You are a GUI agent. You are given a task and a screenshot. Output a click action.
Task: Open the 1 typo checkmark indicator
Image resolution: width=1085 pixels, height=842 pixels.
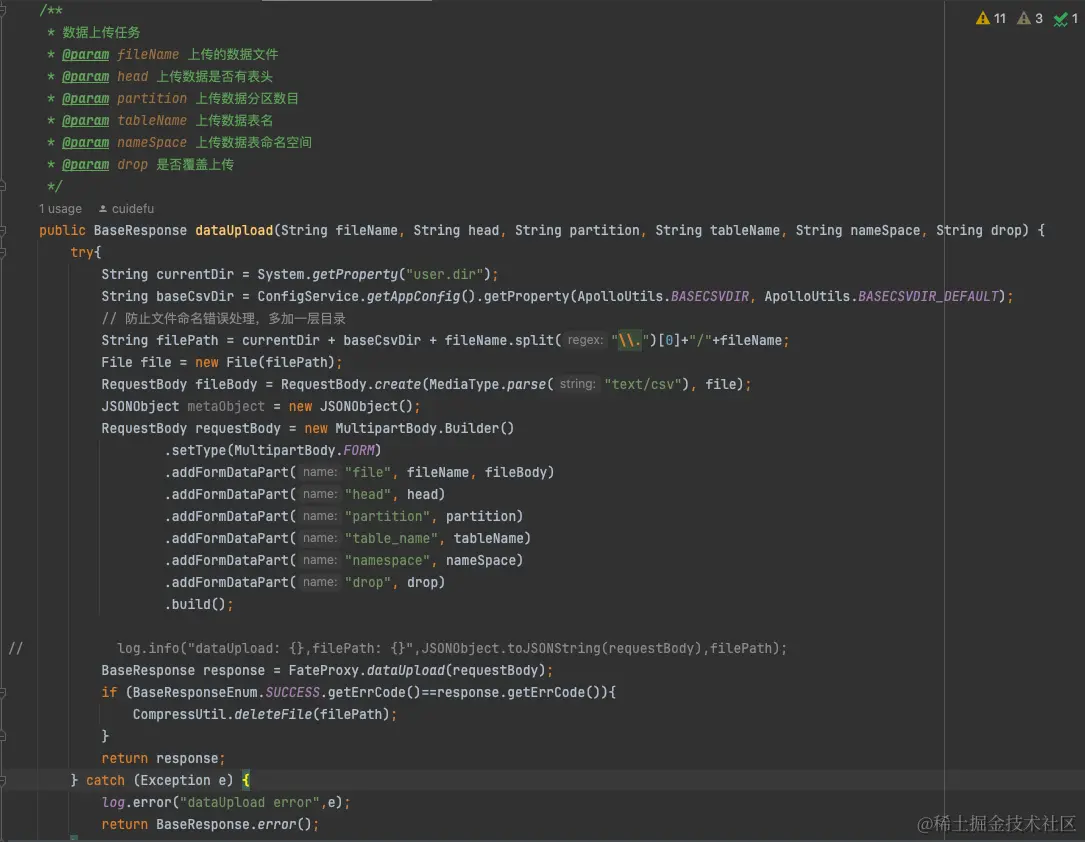(1066, 19)
